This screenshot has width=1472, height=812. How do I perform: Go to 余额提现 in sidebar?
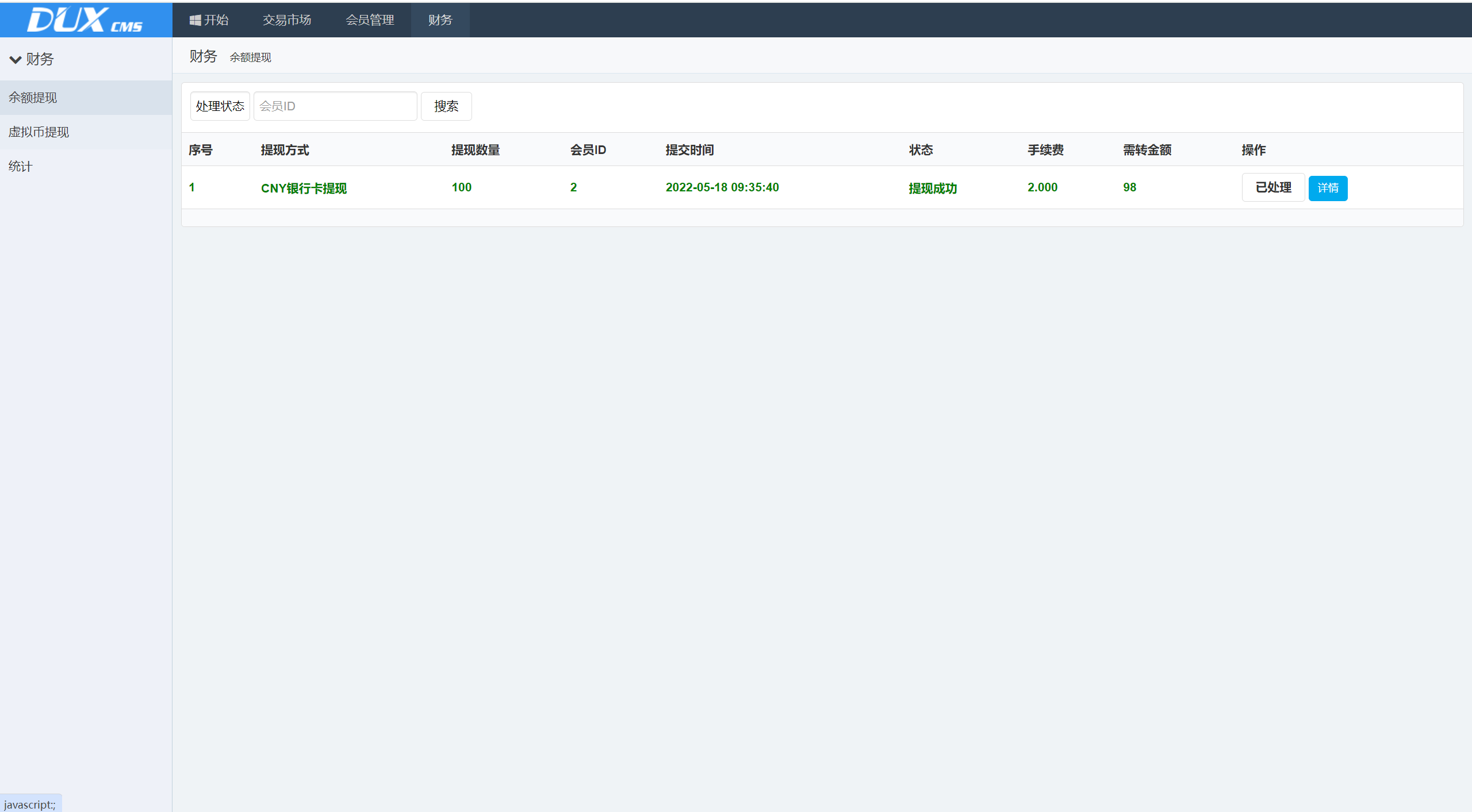tap(33, 98)
